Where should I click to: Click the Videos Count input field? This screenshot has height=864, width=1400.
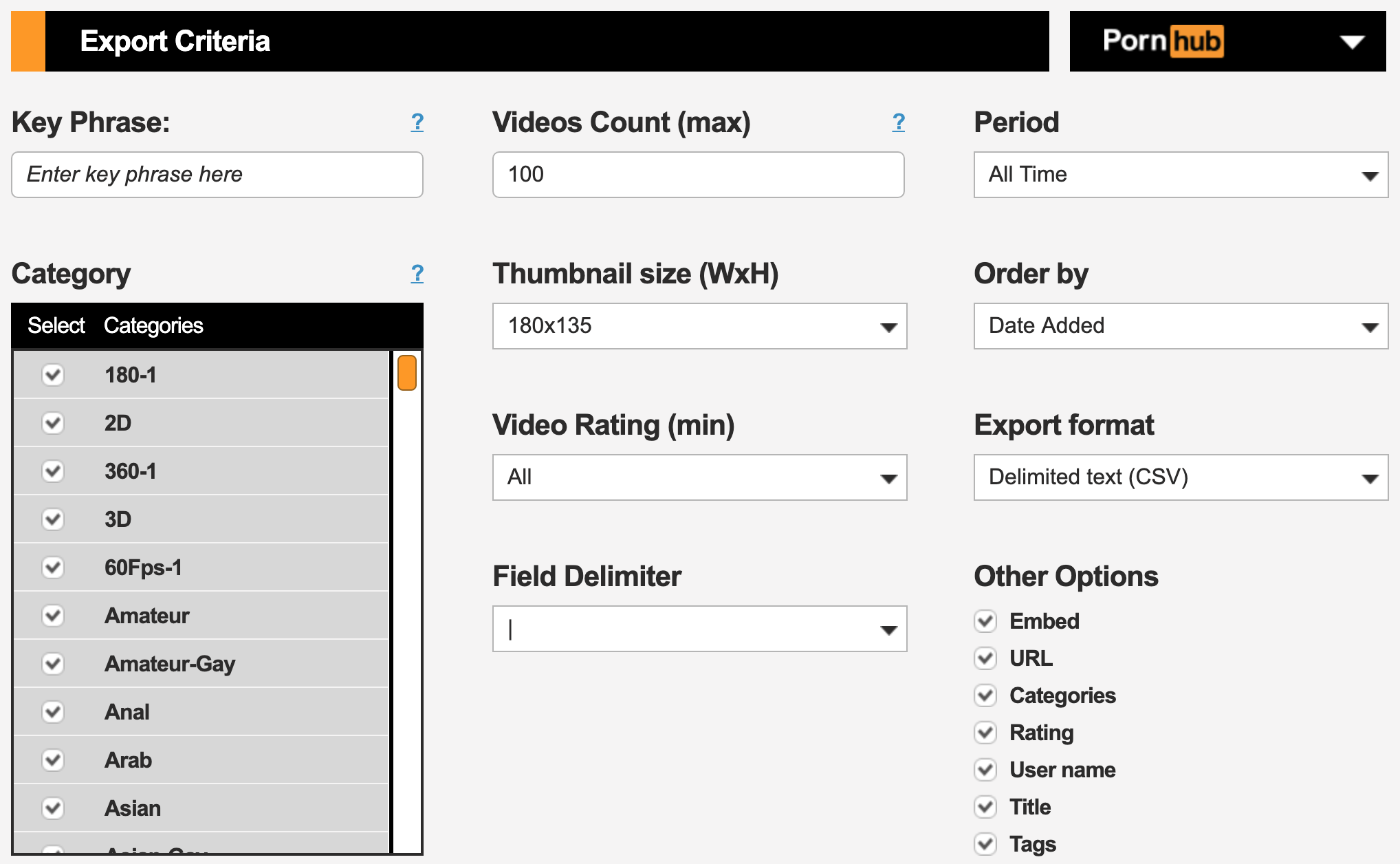[698, 175]
